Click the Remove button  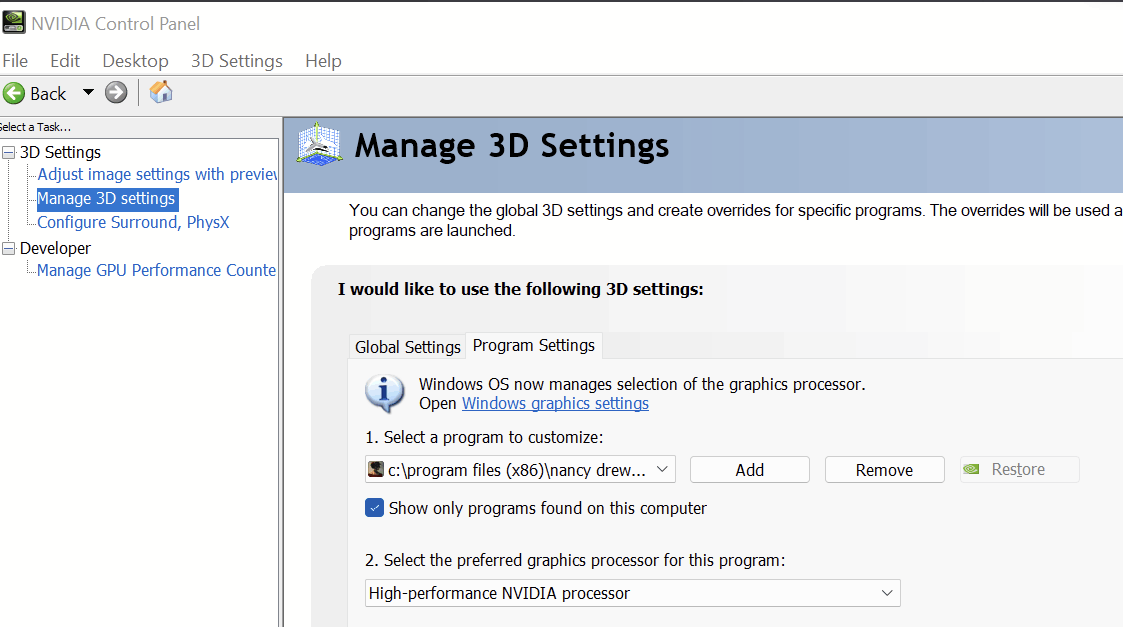884,469
